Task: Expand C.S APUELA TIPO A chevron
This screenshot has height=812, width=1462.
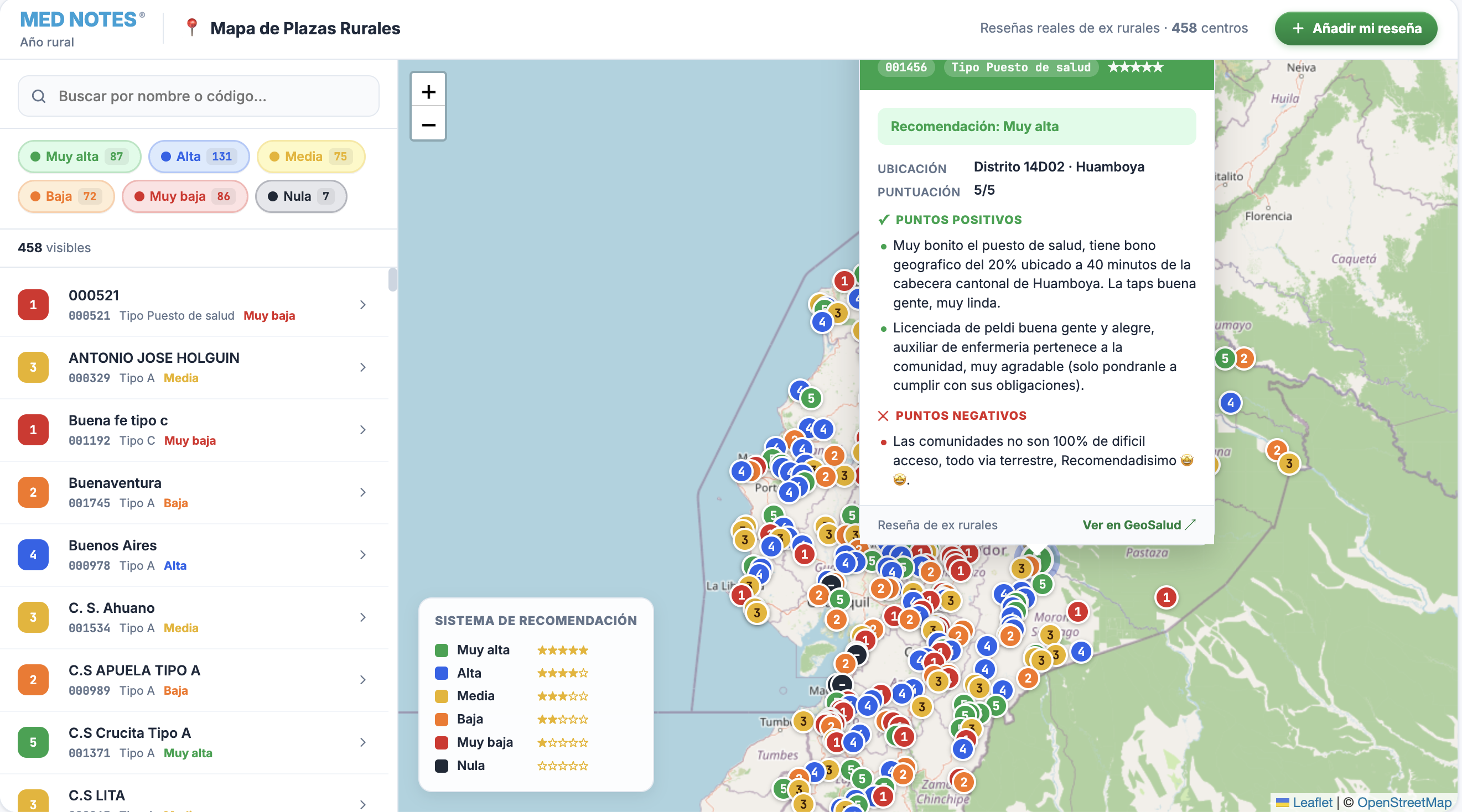Action: pos(363,679)
